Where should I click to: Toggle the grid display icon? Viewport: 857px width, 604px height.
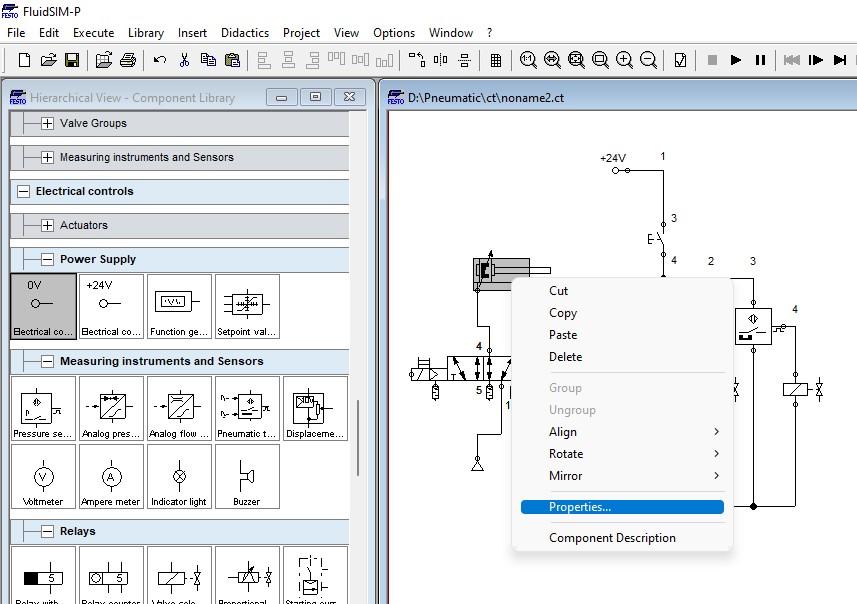(x=496, y=60)
